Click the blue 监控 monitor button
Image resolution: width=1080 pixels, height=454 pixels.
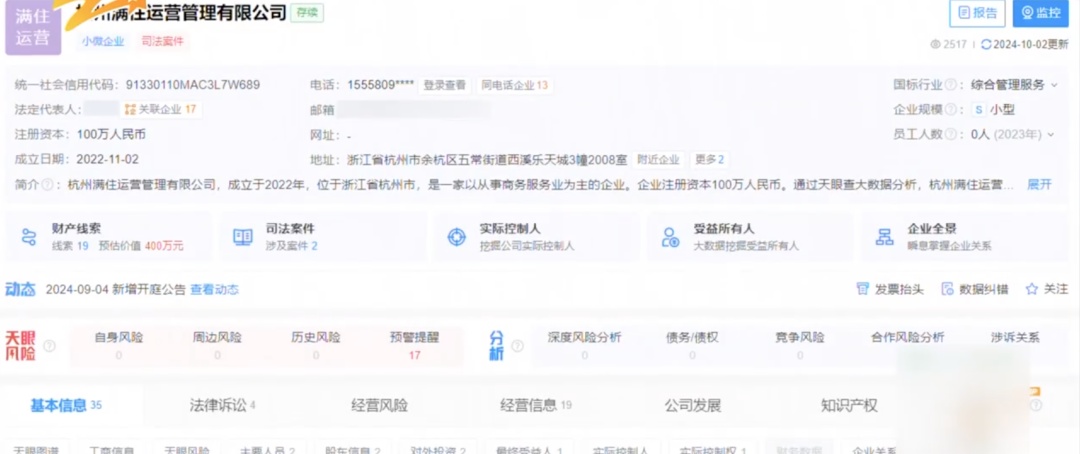(x=1040, y=13)
